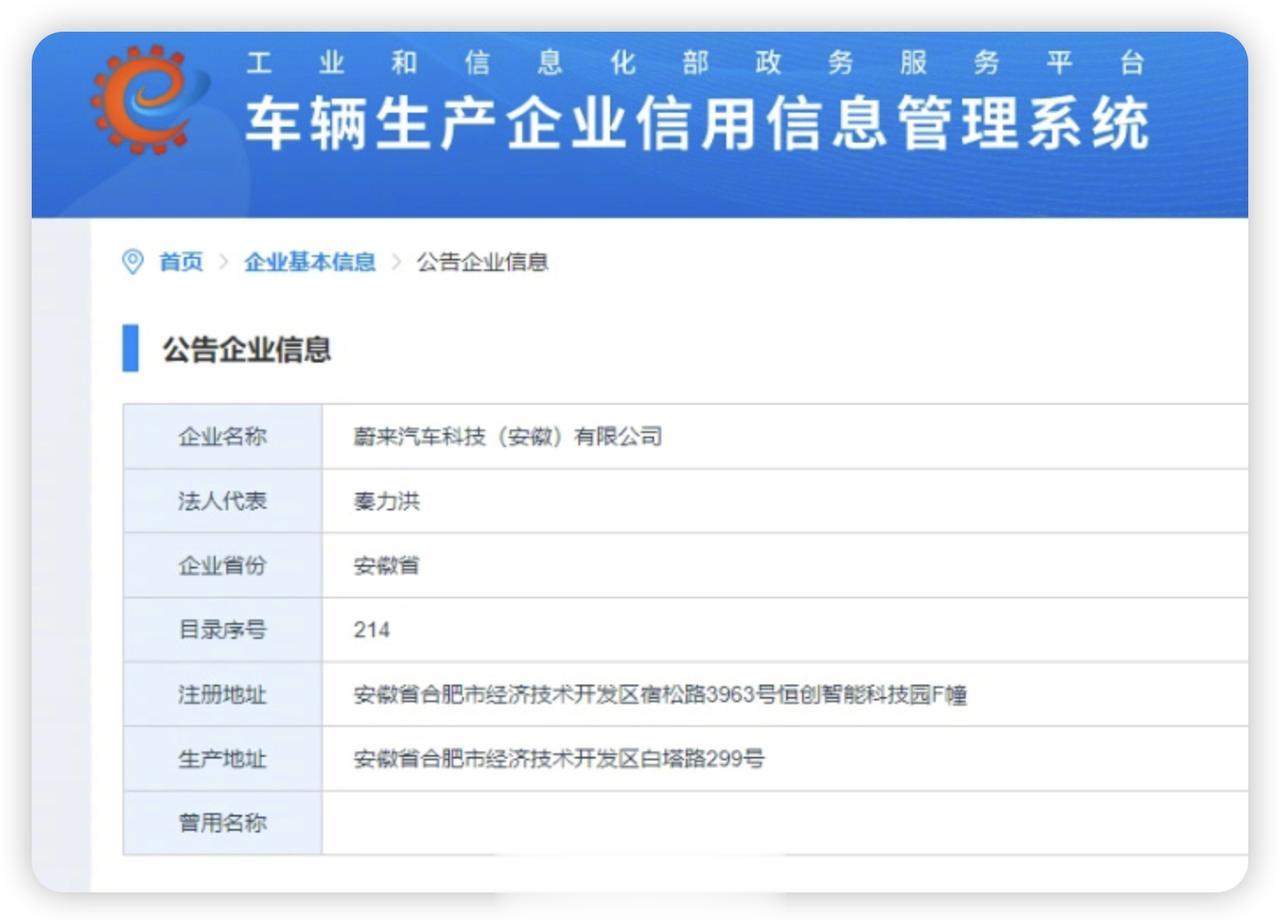This screenshot has width=1280, height=924.
Task: Open 企业基本信息 breadcrumb link
Action: pos(310,262)
